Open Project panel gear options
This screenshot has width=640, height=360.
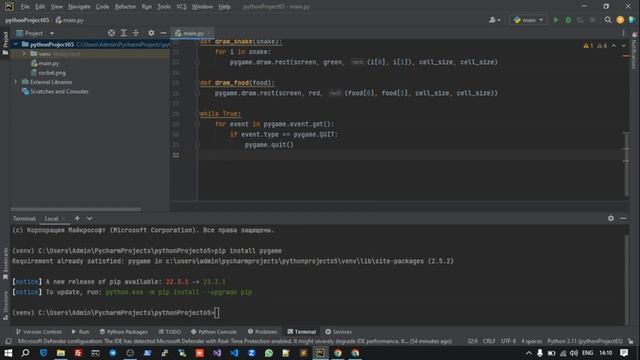click(x=151, y=33)
